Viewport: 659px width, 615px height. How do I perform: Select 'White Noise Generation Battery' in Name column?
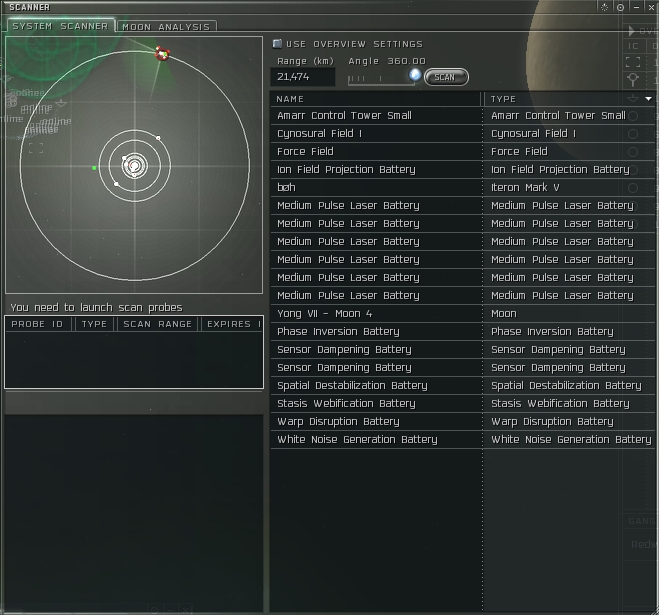357,440
